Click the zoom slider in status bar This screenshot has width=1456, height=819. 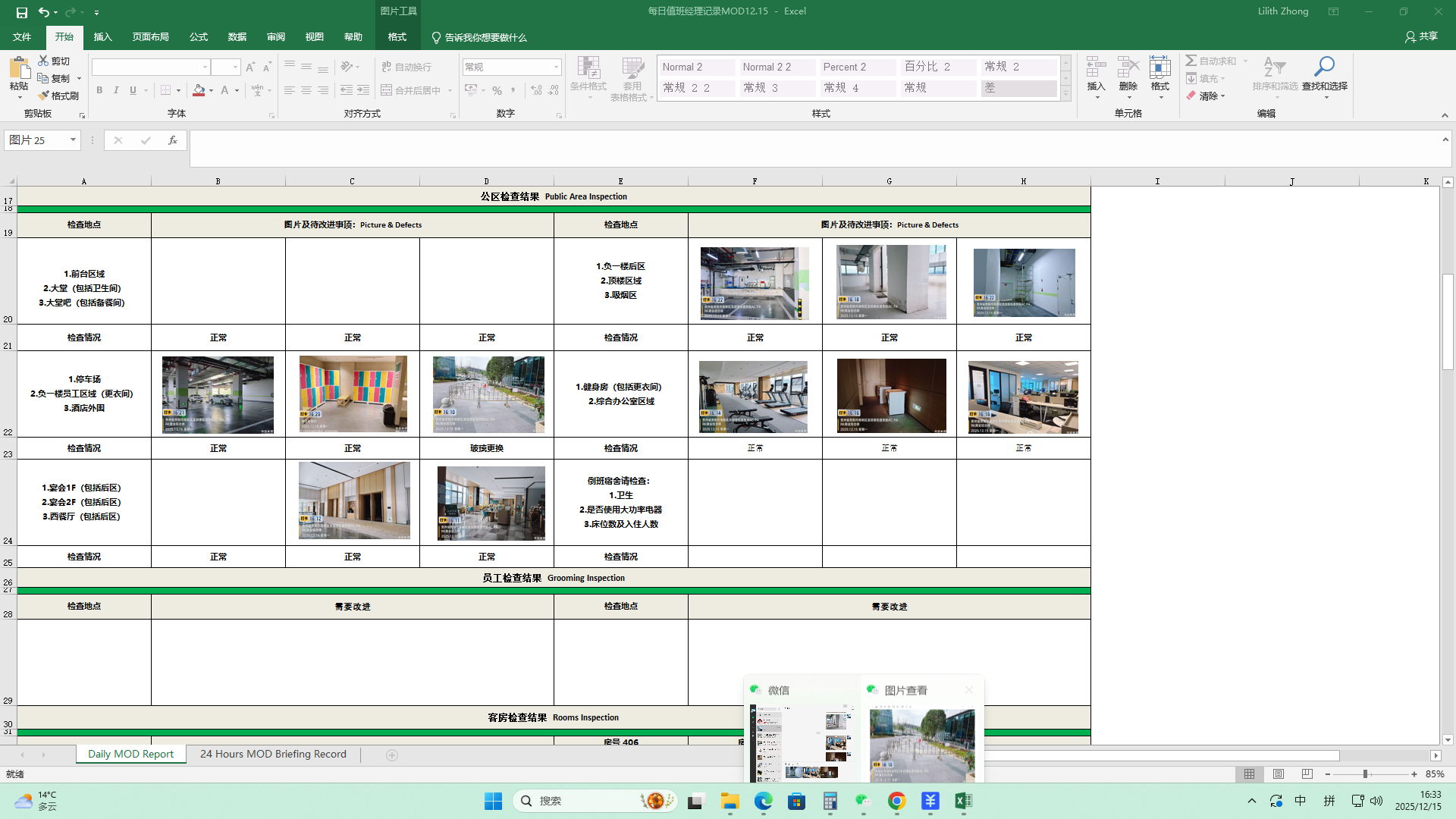1365,774
